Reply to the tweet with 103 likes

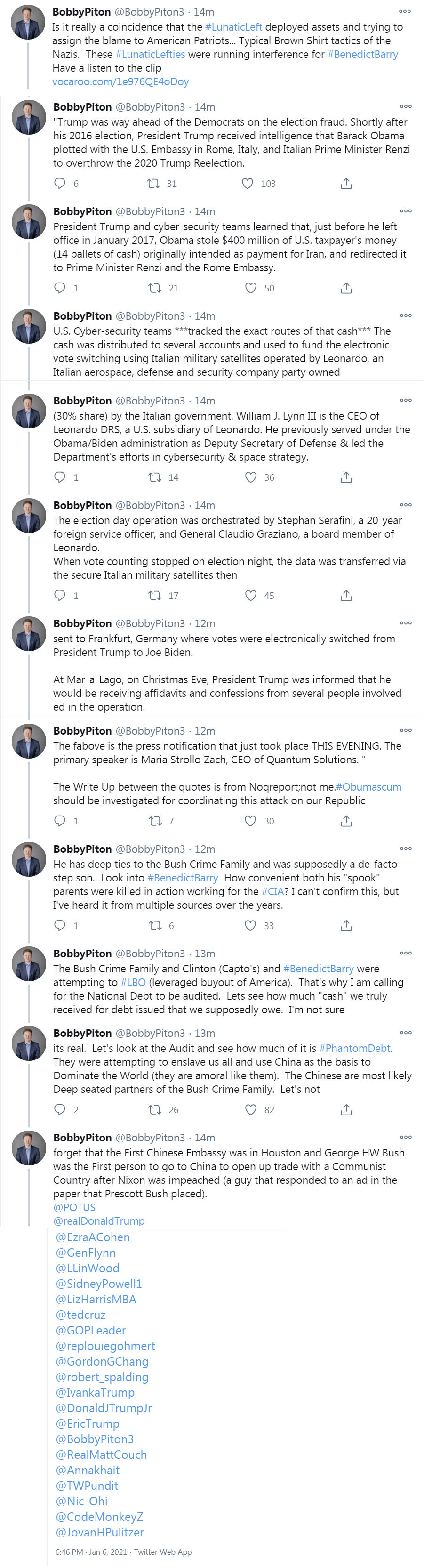click(x=60, y=183)
